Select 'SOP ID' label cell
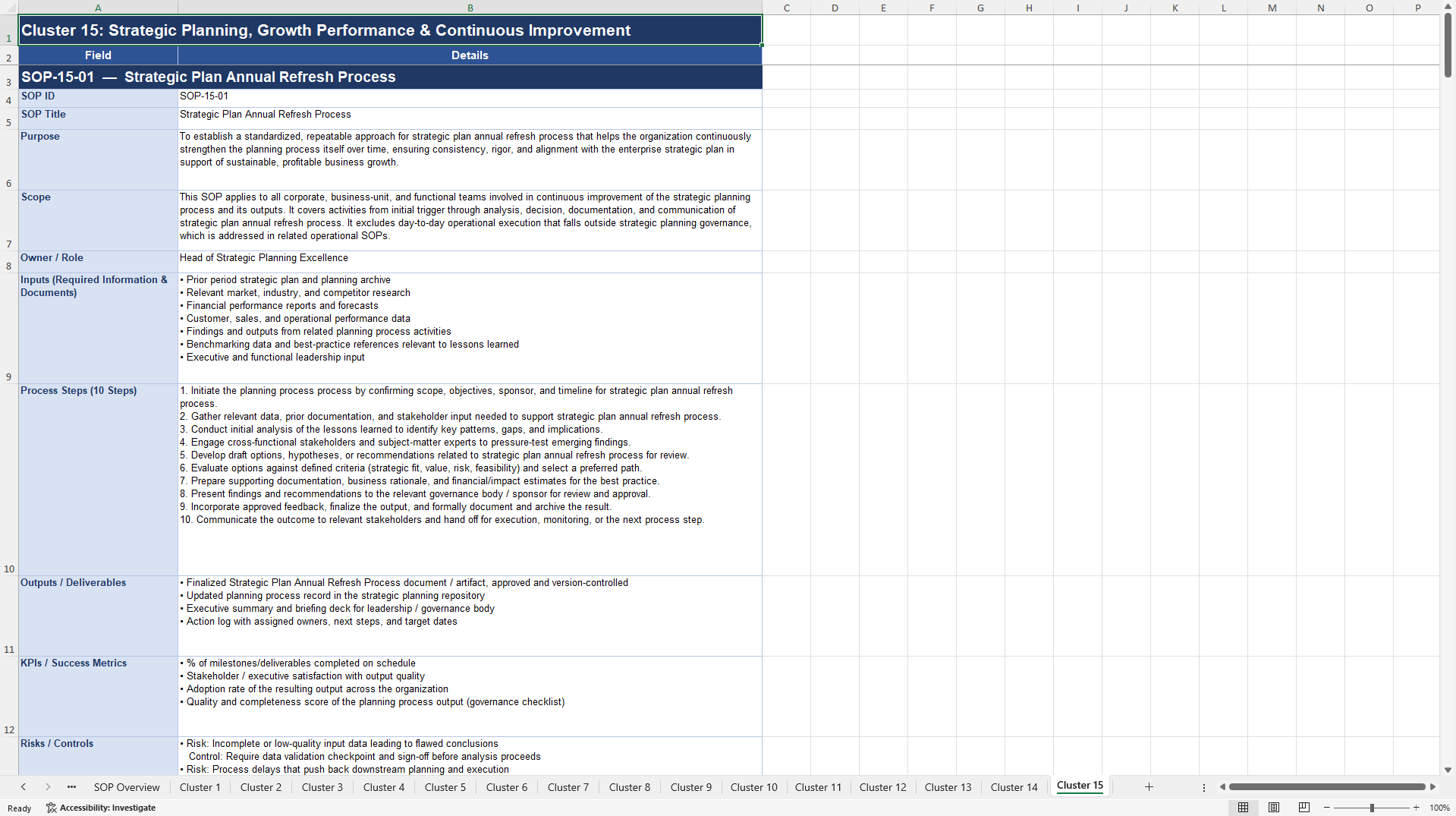 (98, 98)
